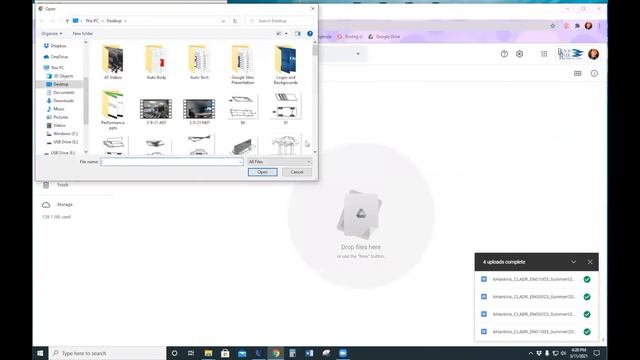
Task: Open the Google apps grid
Action: coord(544,54)
